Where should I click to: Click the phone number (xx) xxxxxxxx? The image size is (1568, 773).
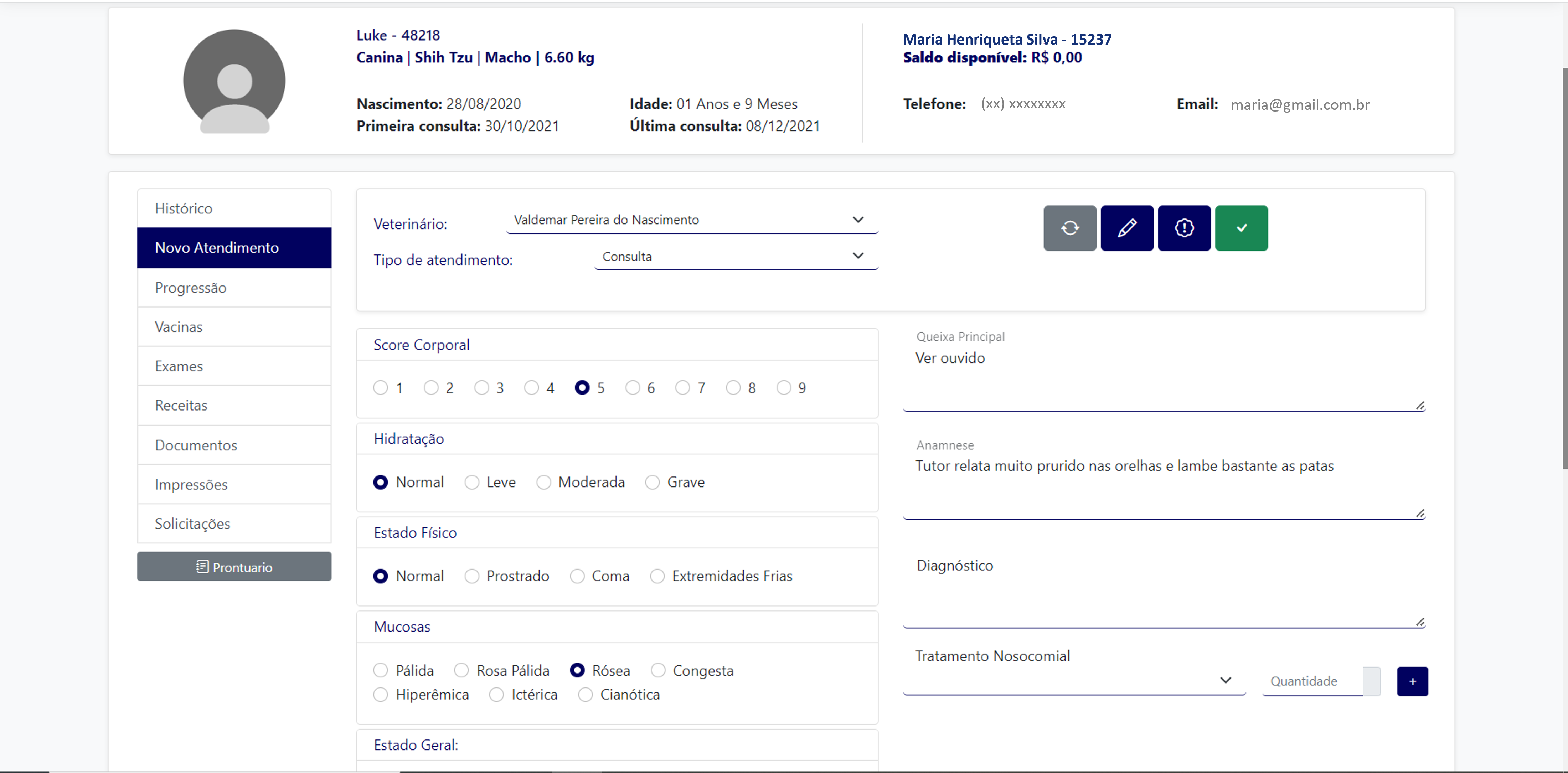(x=1023, y=104)
